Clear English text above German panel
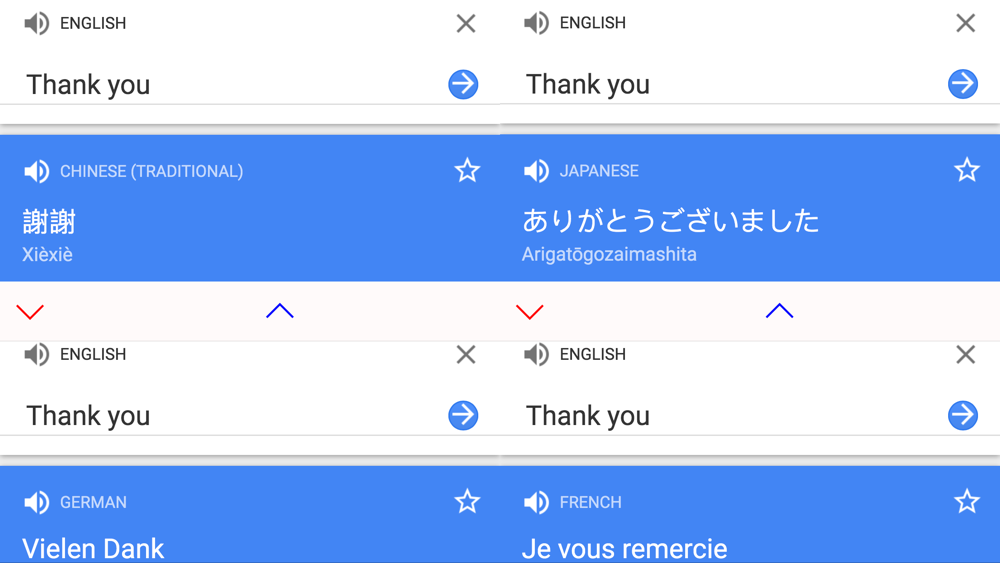The image size is (1000, 563). 466,355
